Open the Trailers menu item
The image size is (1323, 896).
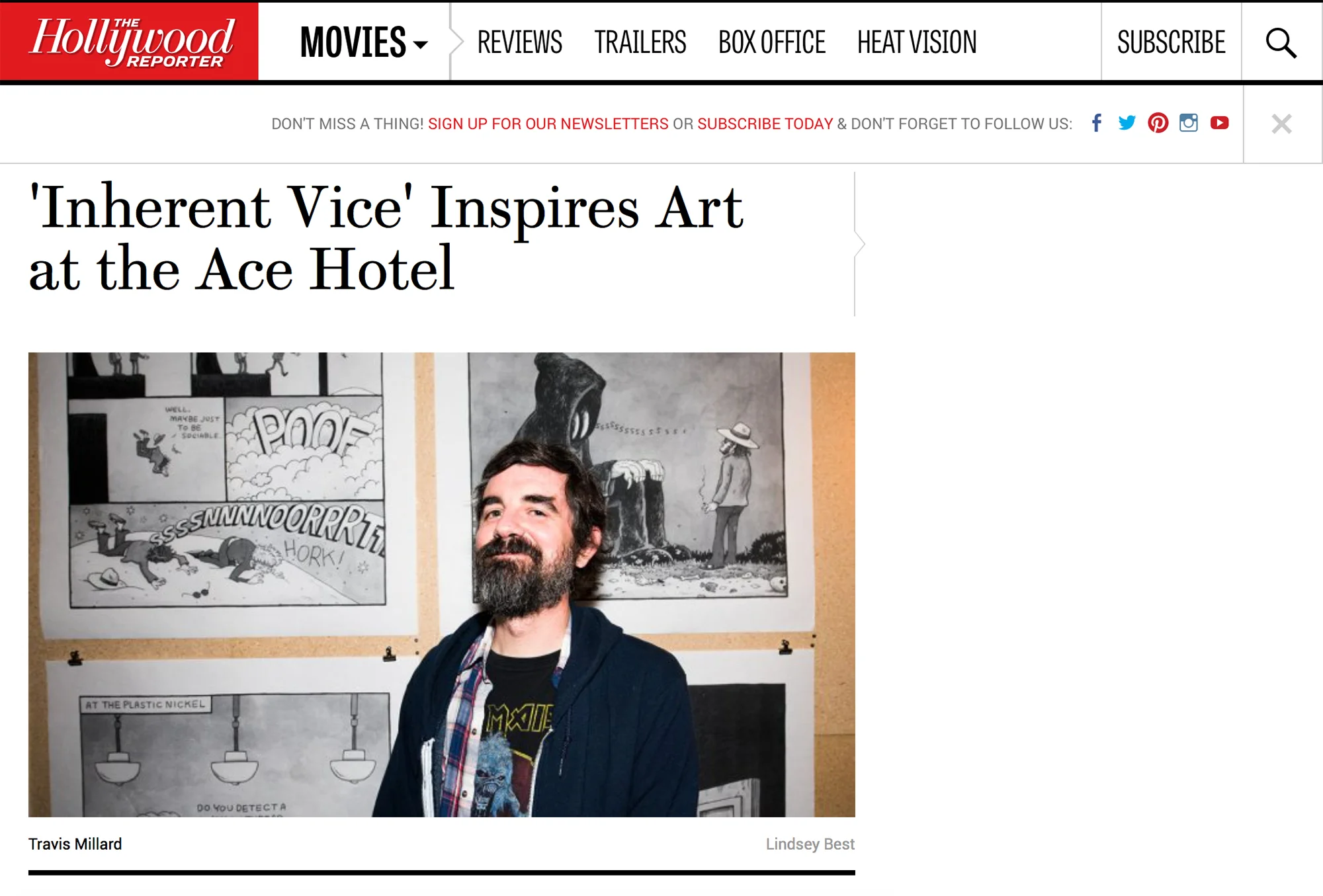tap(640, 42)
